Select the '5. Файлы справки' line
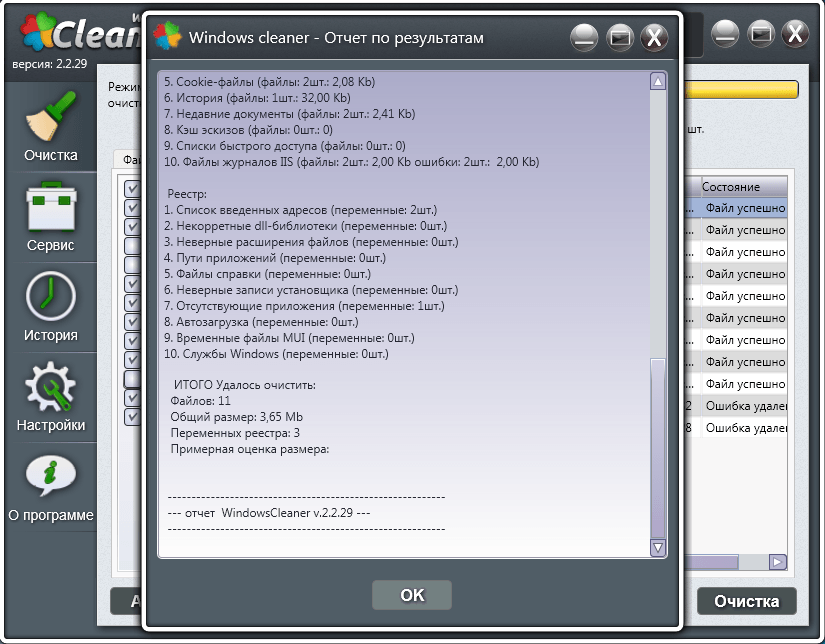Screen dimensions: 825x644 click(267, 274)
